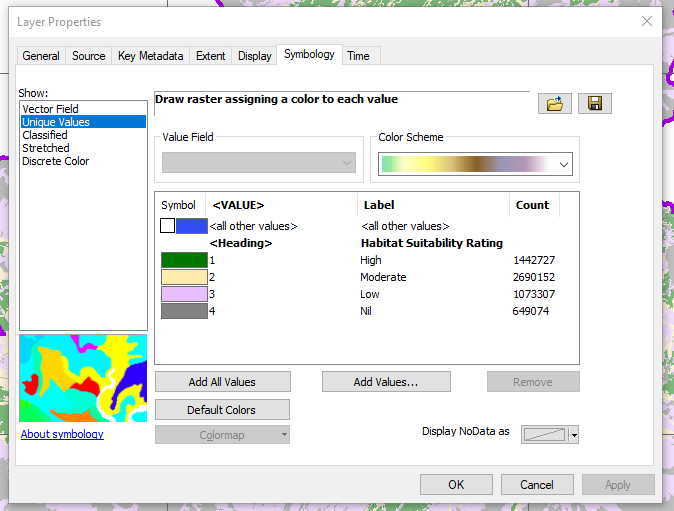Click the Display NoData color swatch

coord(545,435)
